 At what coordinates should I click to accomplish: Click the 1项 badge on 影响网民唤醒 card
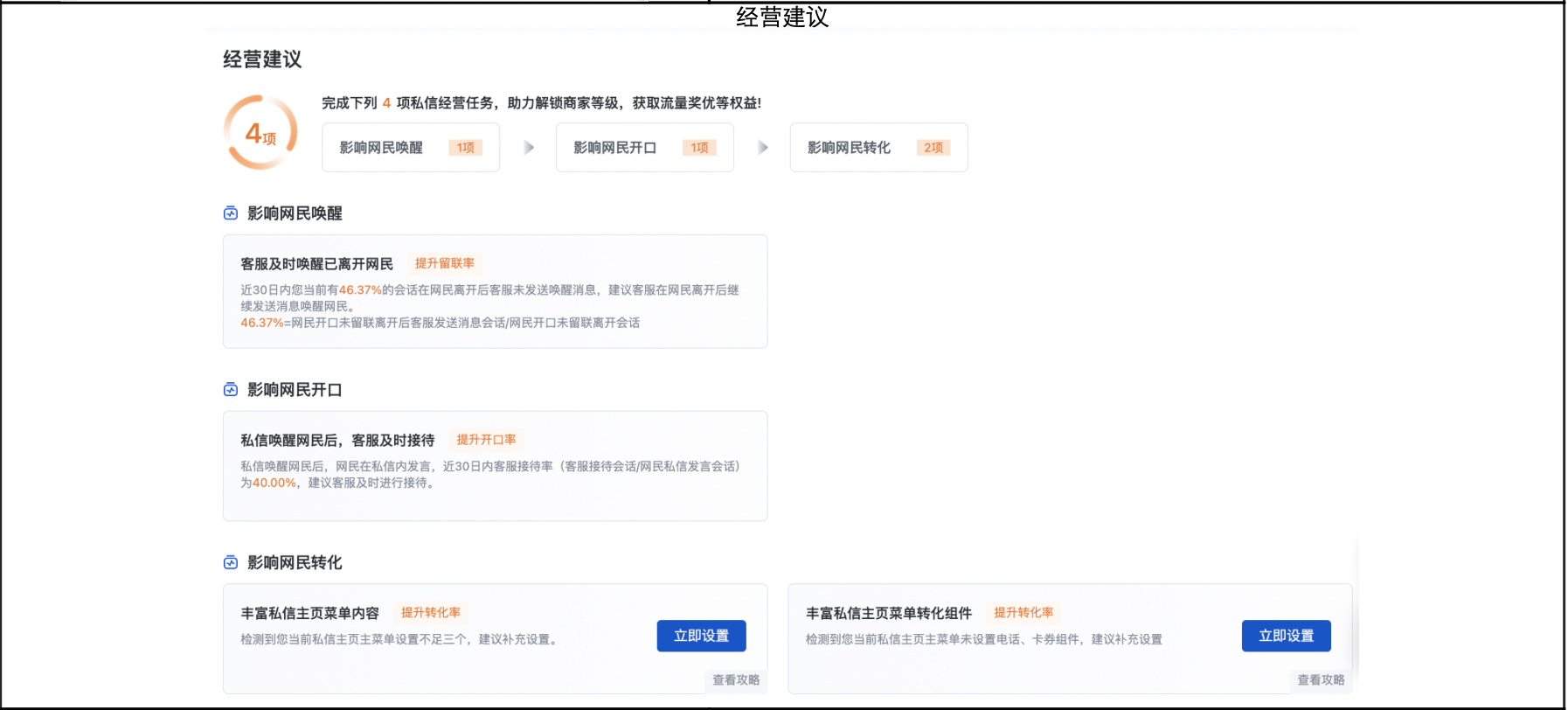coord(465,148)
